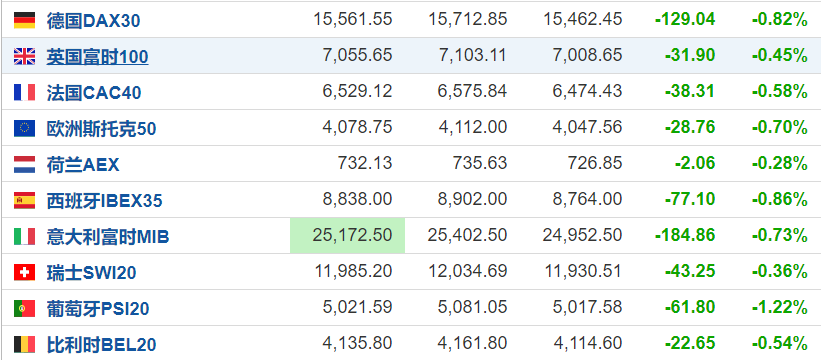Click the UK flag icon

(24, 56)
